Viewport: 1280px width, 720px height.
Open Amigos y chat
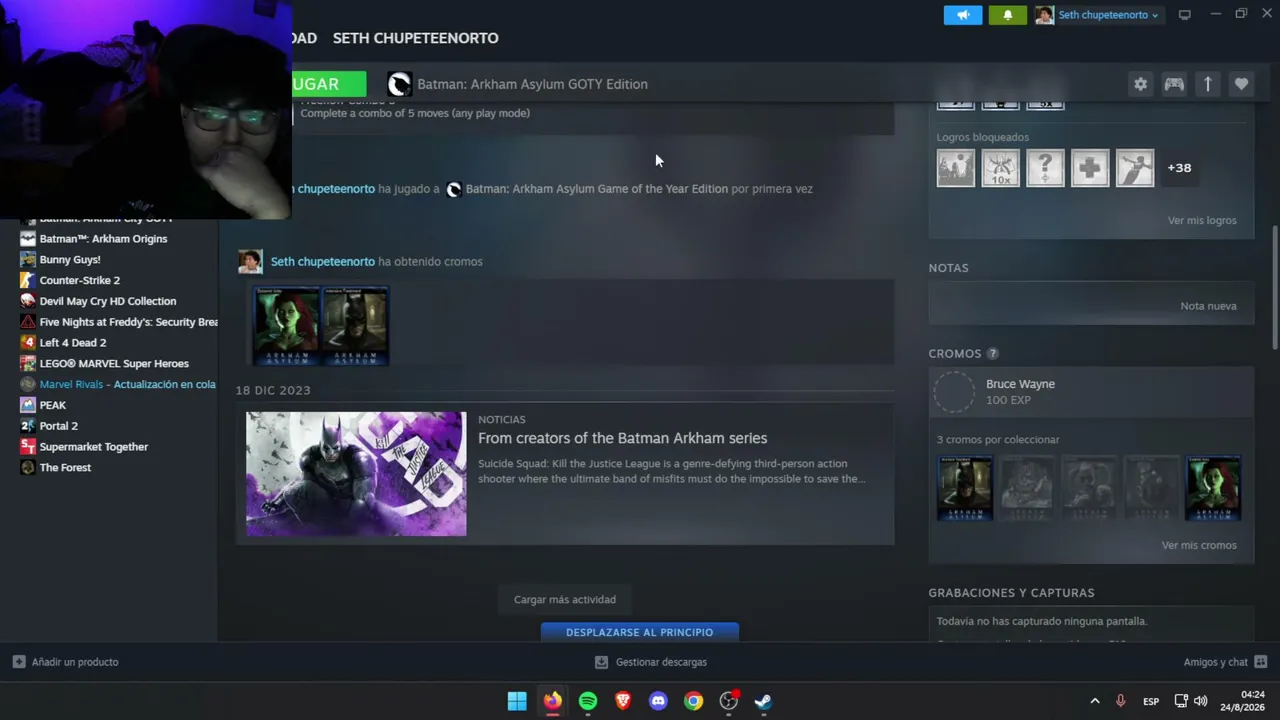(1216, 662)
